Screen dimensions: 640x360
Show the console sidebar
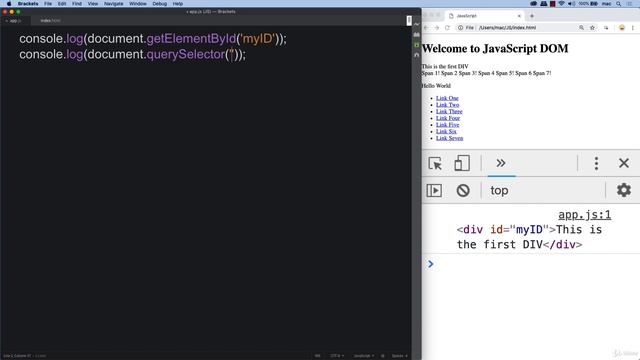(x=434, y=190)
